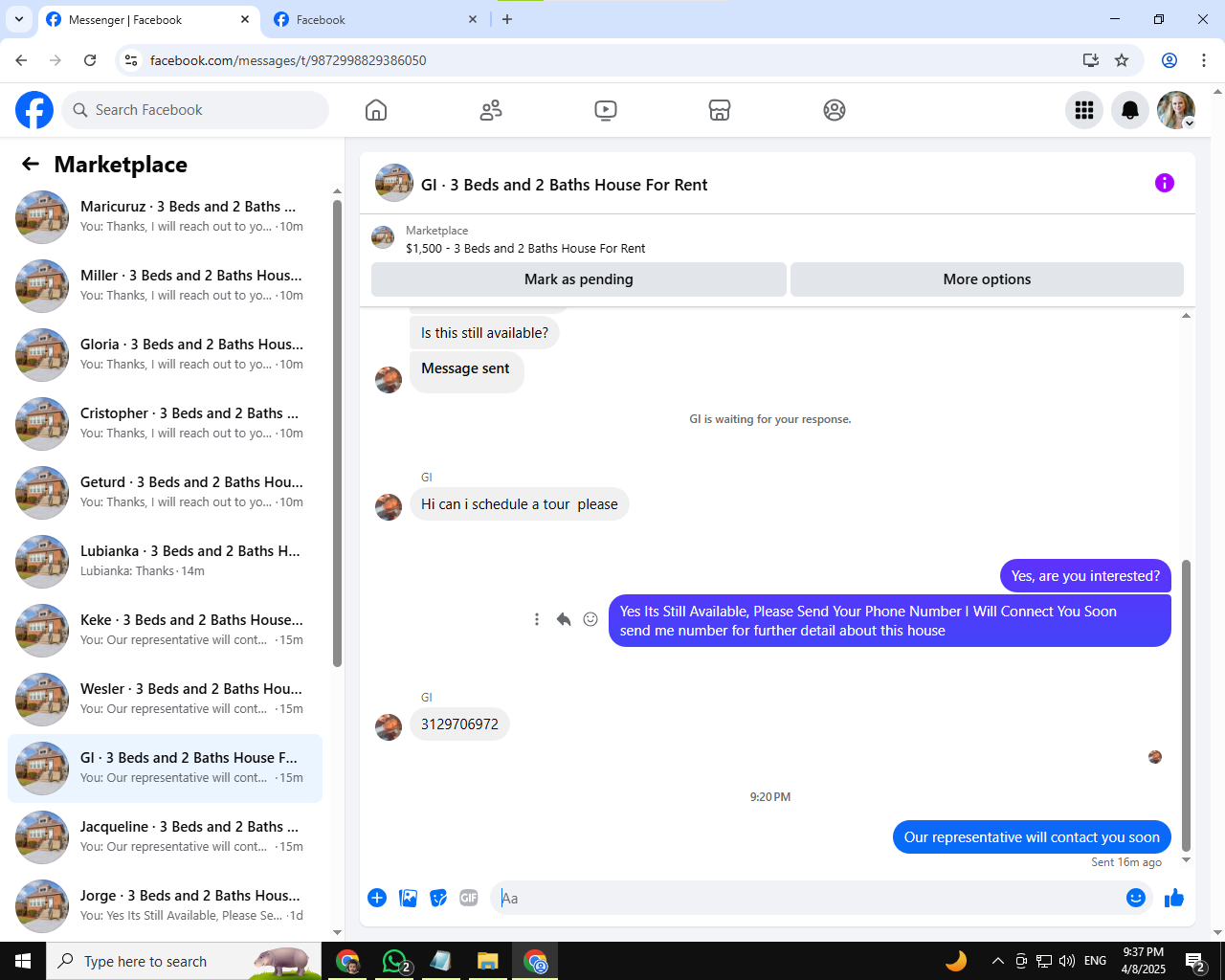Screen dimensions: 1225x980
Task: Click the listing thumbnail in chat header
Action: [383, 238]
